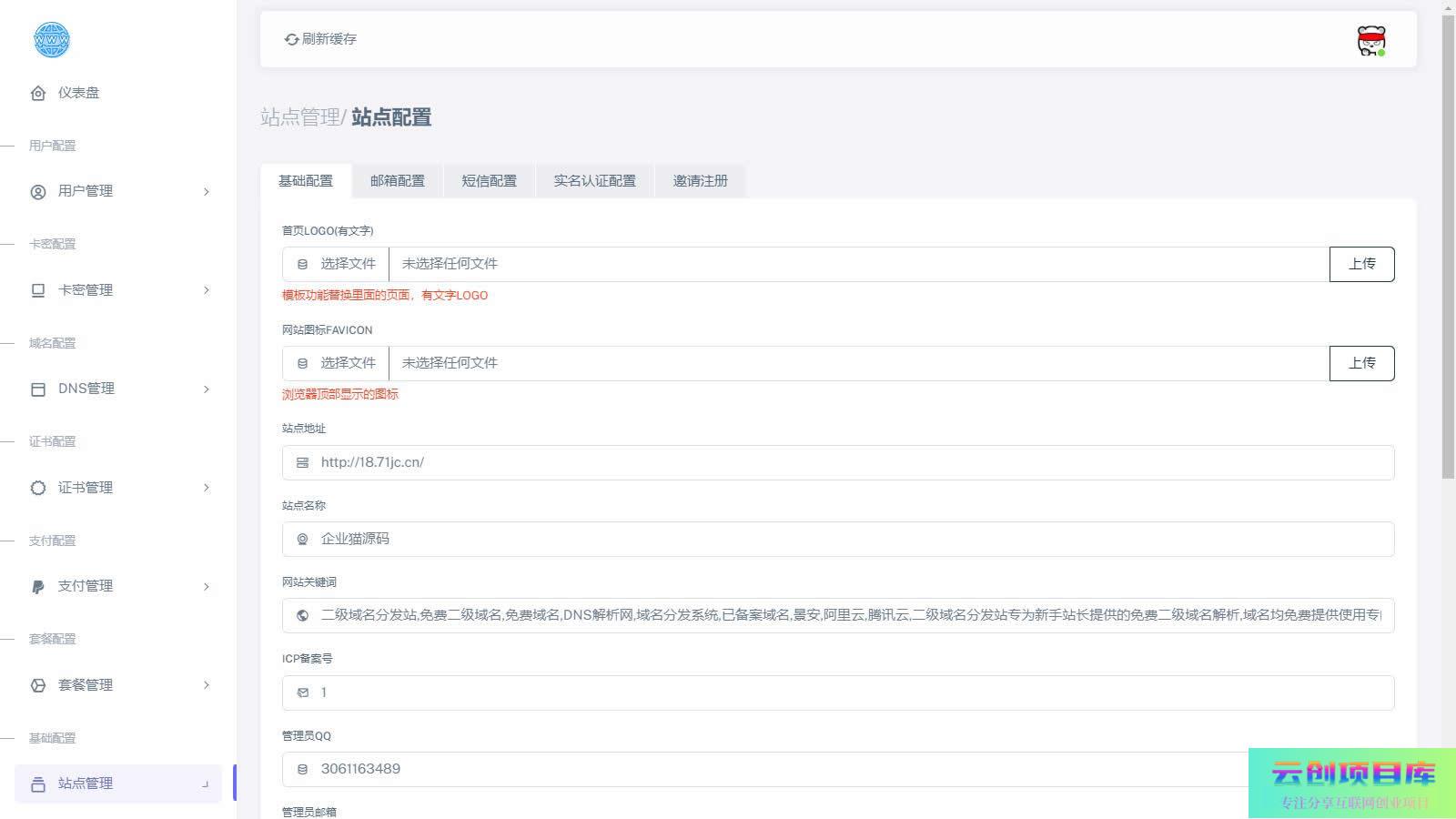Click the DNS管理 window icon
Image resolution: width=1456 pixels, height=819 pixels.
coord(38,389)
